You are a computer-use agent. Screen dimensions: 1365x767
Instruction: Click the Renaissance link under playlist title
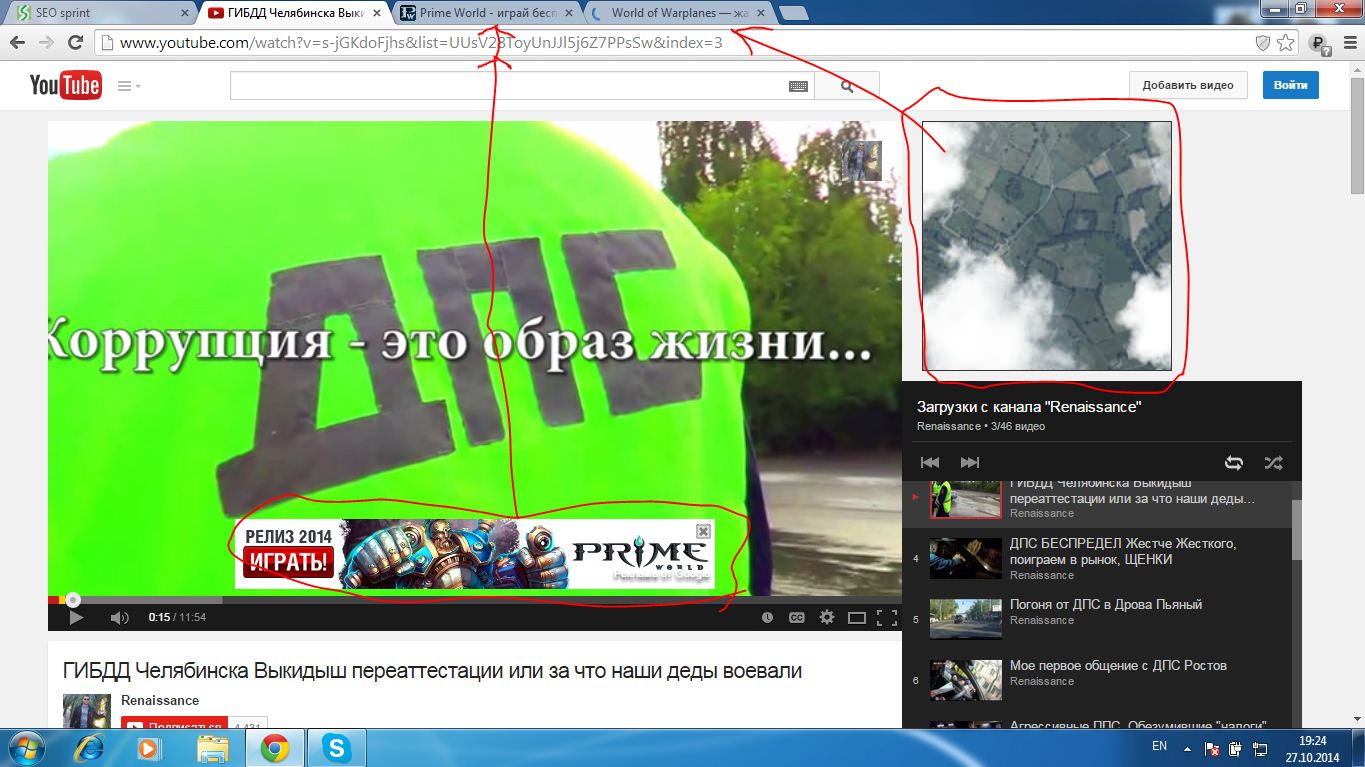[949, 426]
